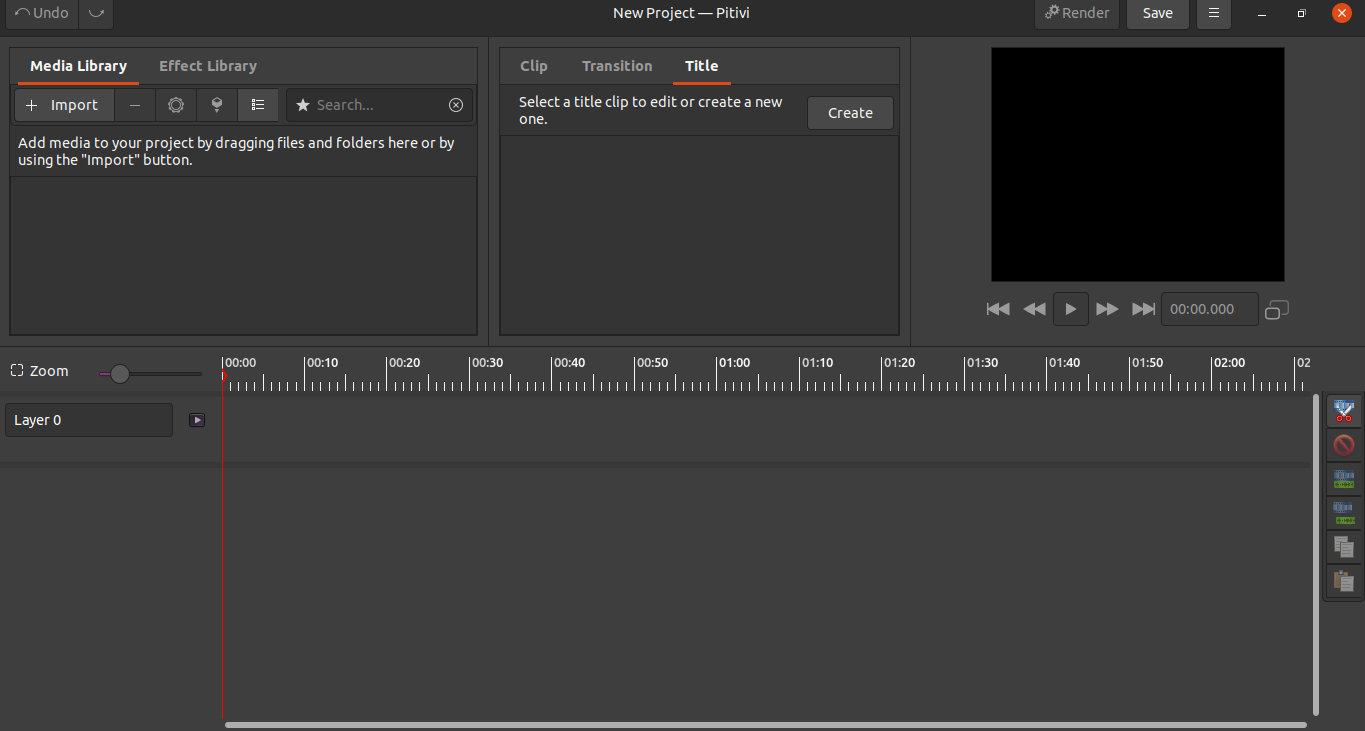Screen dimensions: 1365x731
Task: Split clip with the scissors icon
Action: [x=1343, y=411]
